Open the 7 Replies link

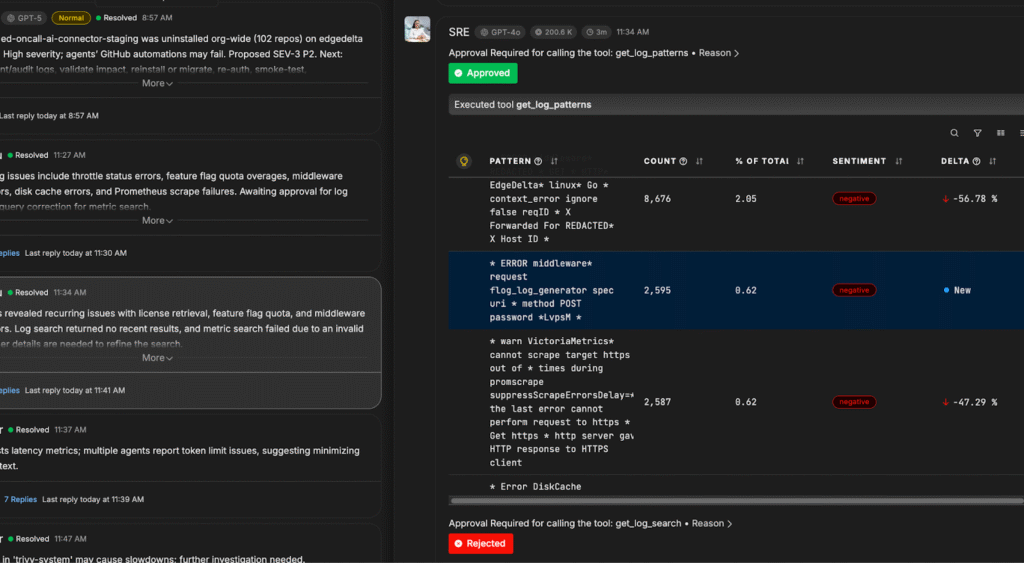coord(20,499)
